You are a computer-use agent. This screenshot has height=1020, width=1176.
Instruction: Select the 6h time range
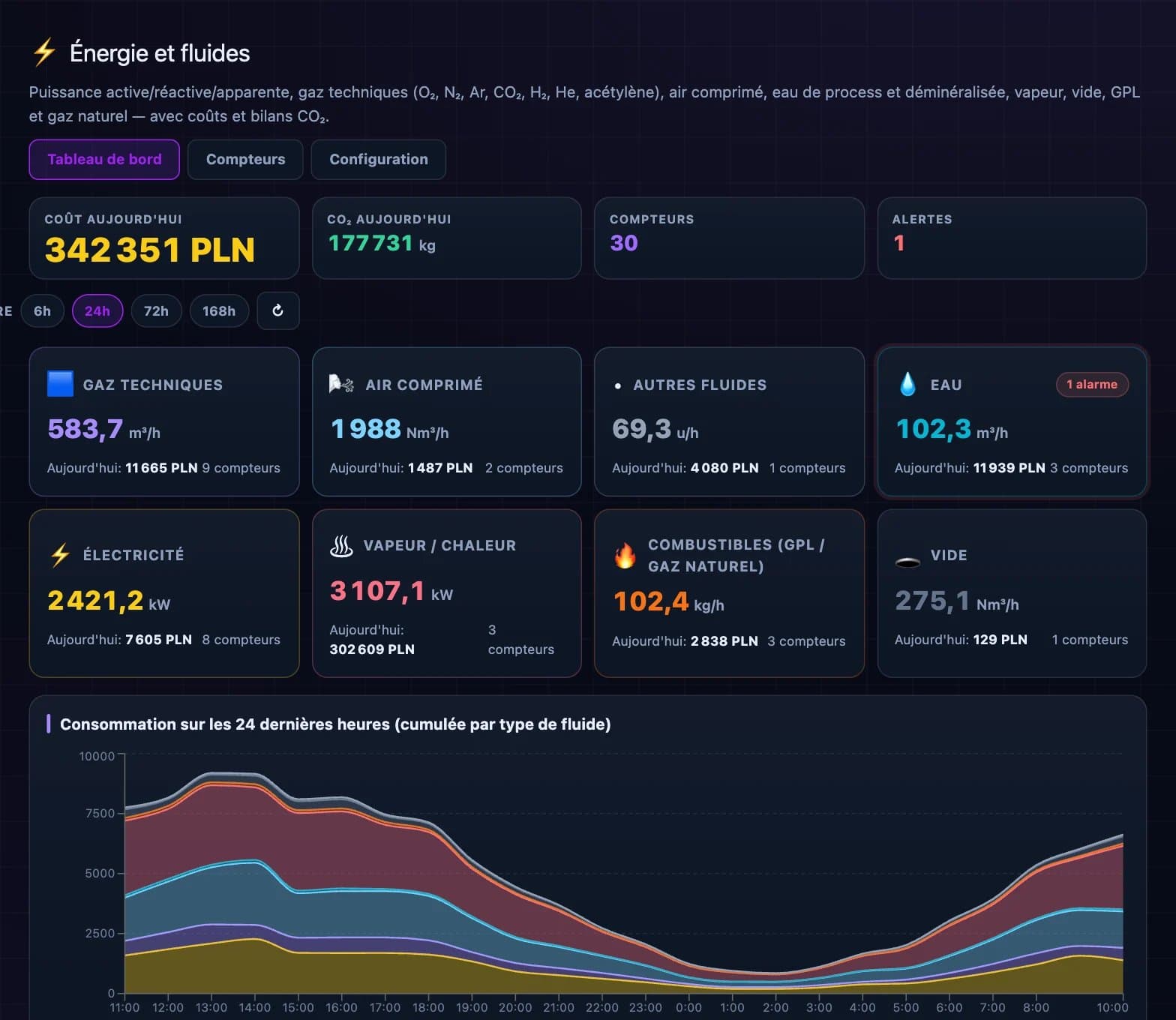pos(42,310)
